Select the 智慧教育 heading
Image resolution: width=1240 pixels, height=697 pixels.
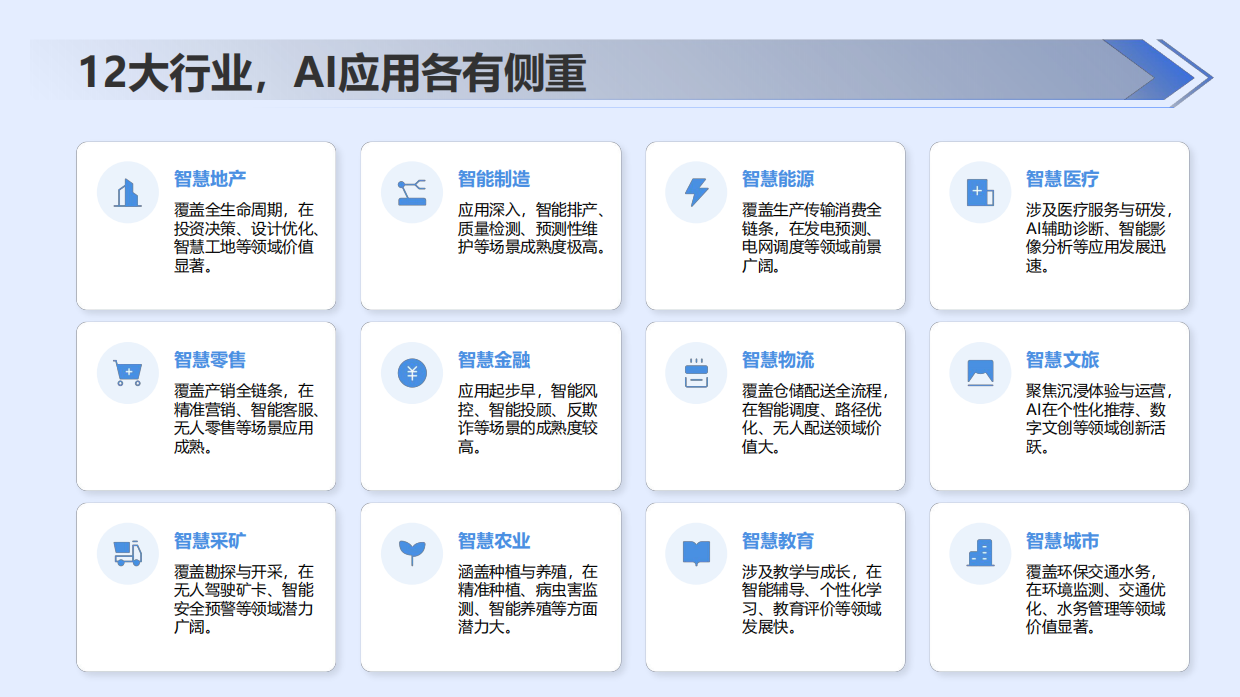[776, 541]
